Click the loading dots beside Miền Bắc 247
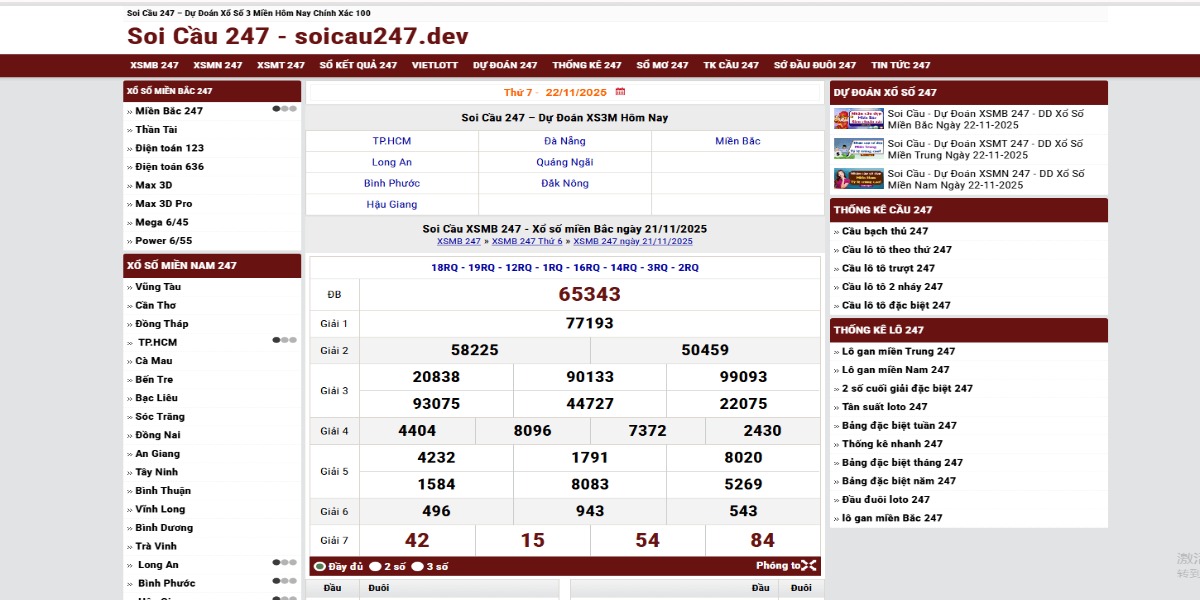This screenshot has width=1200, height=600. click(x=284, y=109)
